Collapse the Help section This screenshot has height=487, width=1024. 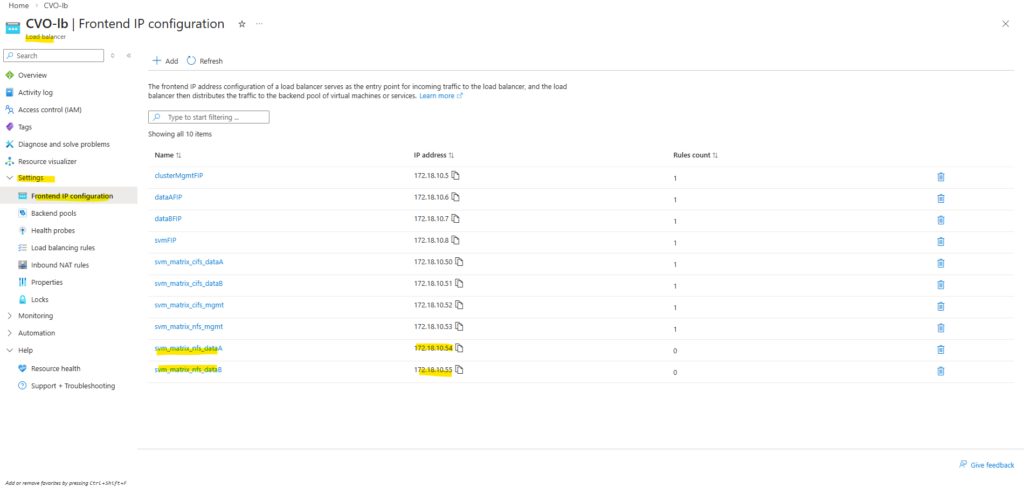[9, 351]
